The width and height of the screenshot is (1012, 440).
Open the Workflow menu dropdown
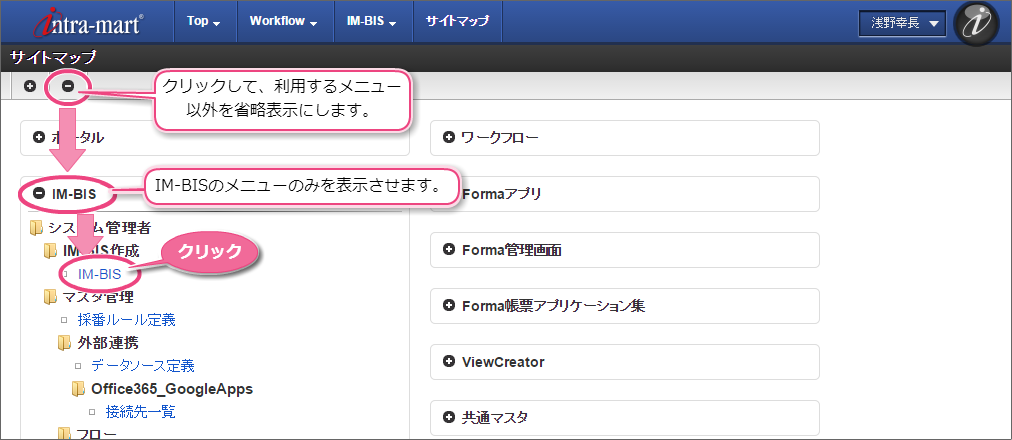pos(283,21)
